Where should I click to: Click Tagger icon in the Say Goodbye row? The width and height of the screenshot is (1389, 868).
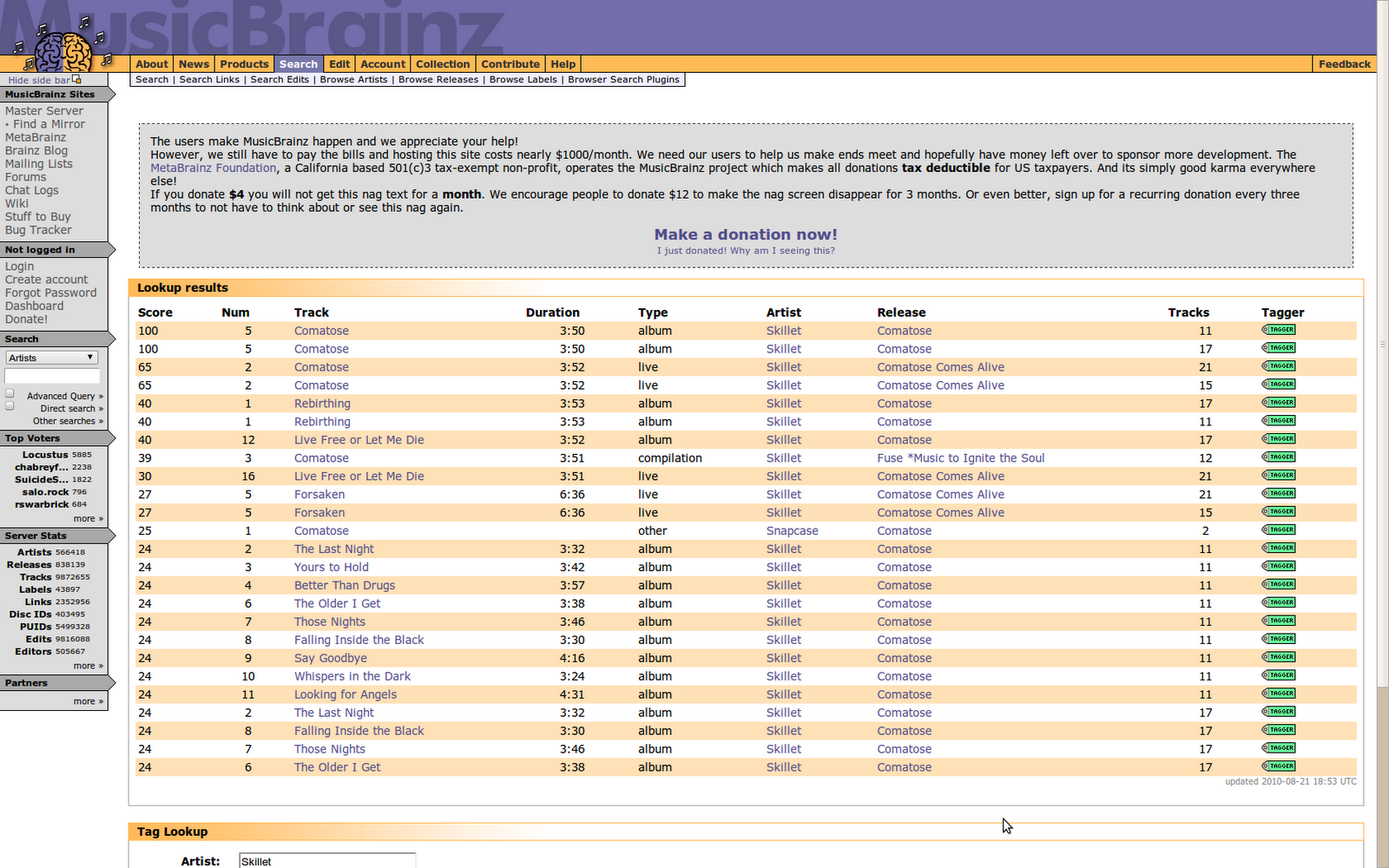pos(1279,658)
